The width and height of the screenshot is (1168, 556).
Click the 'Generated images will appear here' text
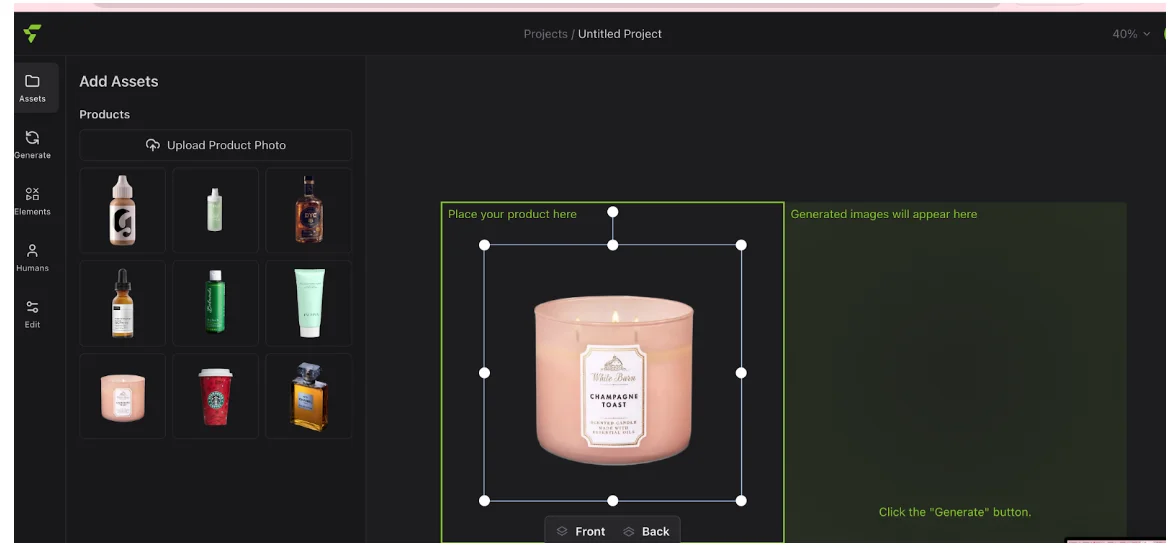click(x=883, y=214)
